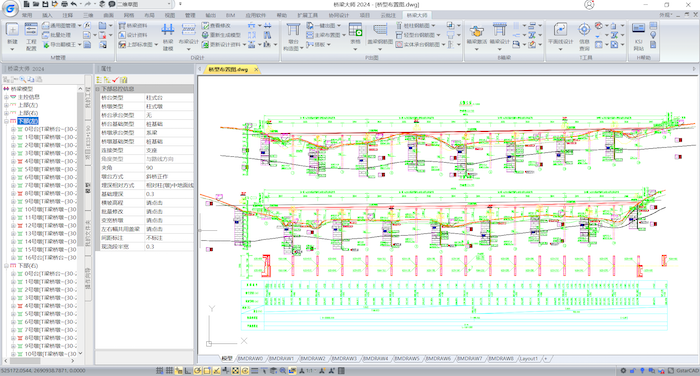Viewport: 700px width, 376px height.
Task: Click the grid display icon in status bar
Action: click(x=169, y=371)
